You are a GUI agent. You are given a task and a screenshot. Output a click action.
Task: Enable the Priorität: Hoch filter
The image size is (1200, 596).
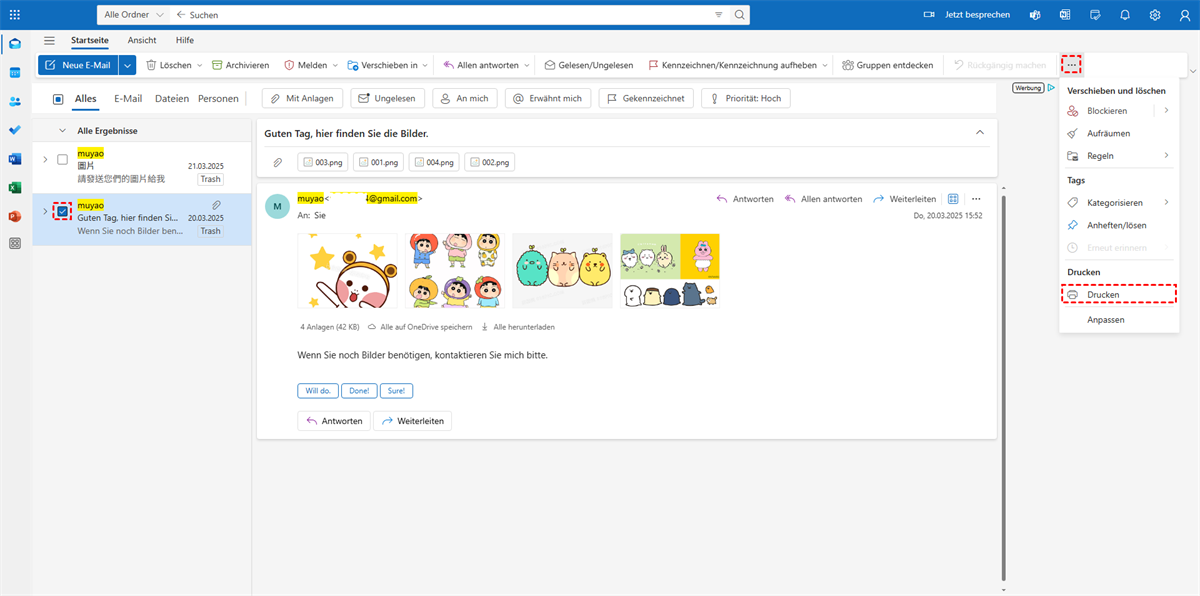click(746, 99)
